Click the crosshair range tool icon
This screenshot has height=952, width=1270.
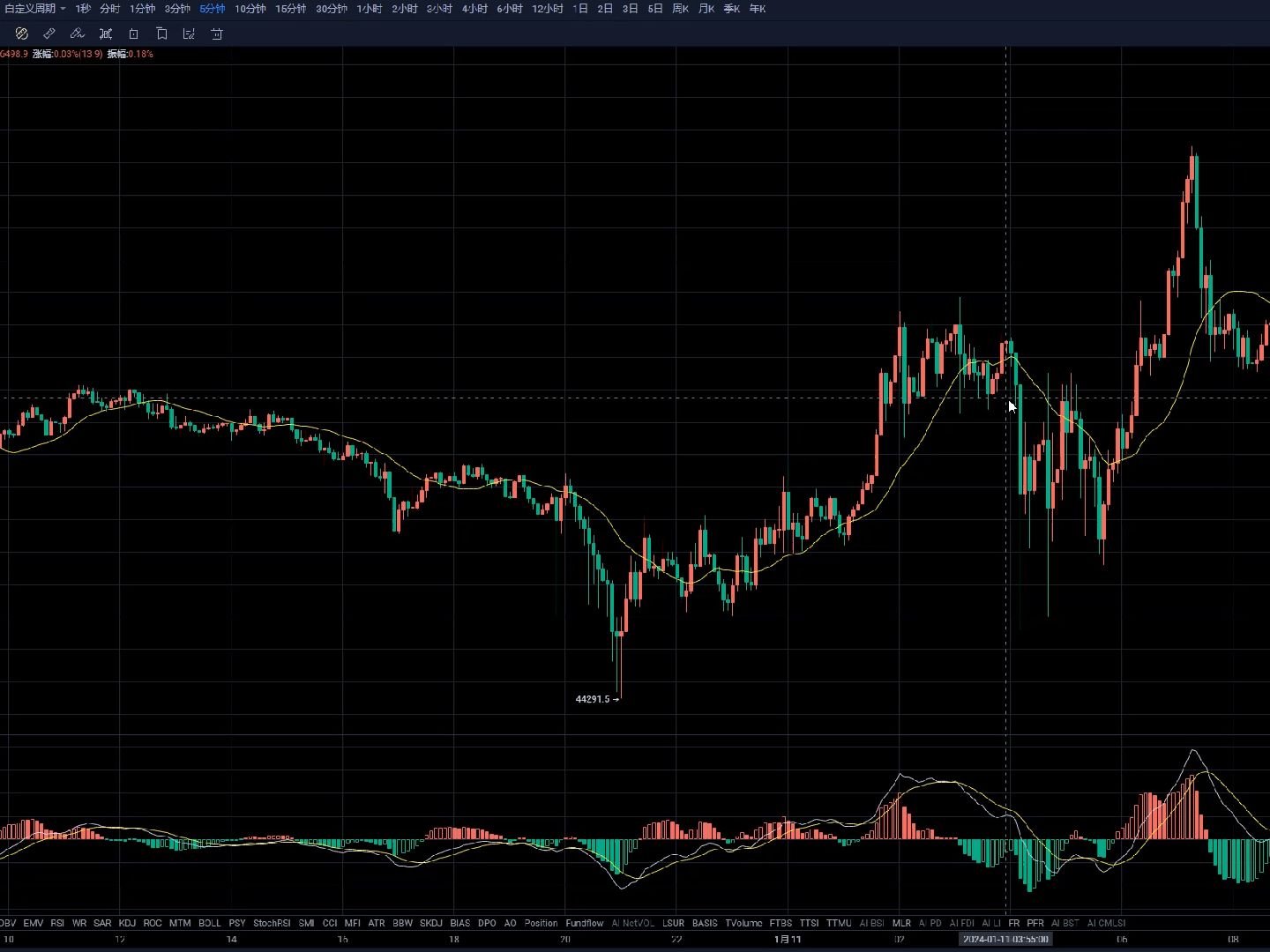click(x=106, y=33)
